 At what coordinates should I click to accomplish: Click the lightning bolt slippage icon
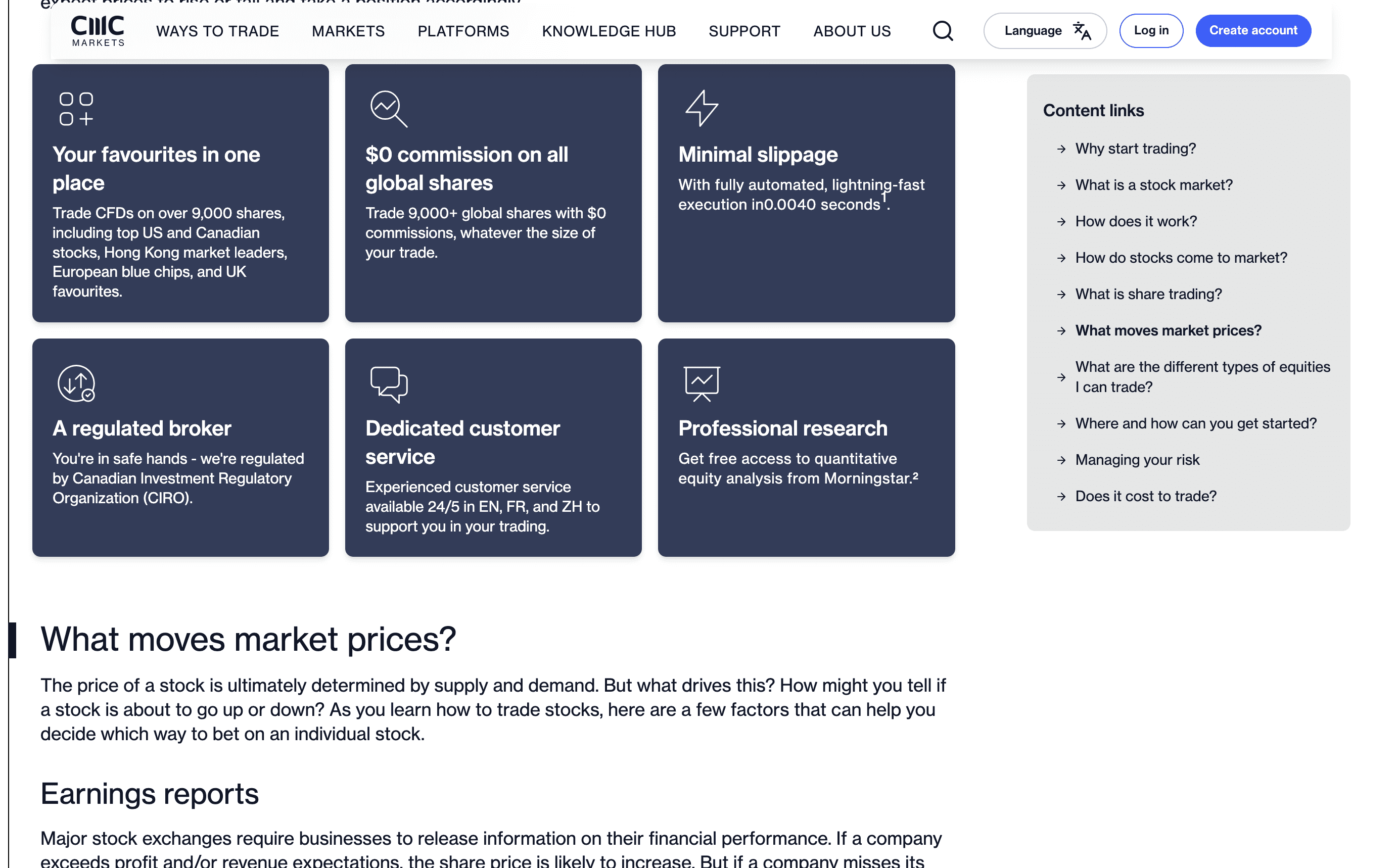701,108
